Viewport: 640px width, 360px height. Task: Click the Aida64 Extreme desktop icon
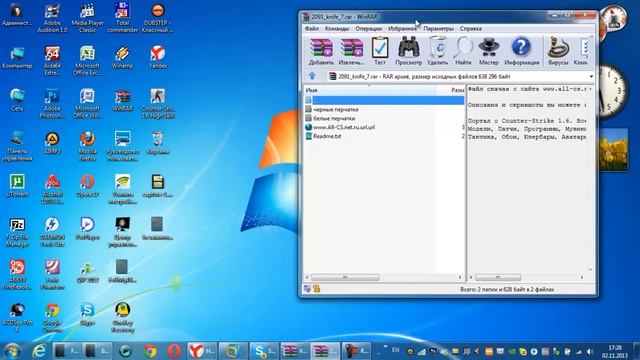pyautogui.click(x=52, y=61)
